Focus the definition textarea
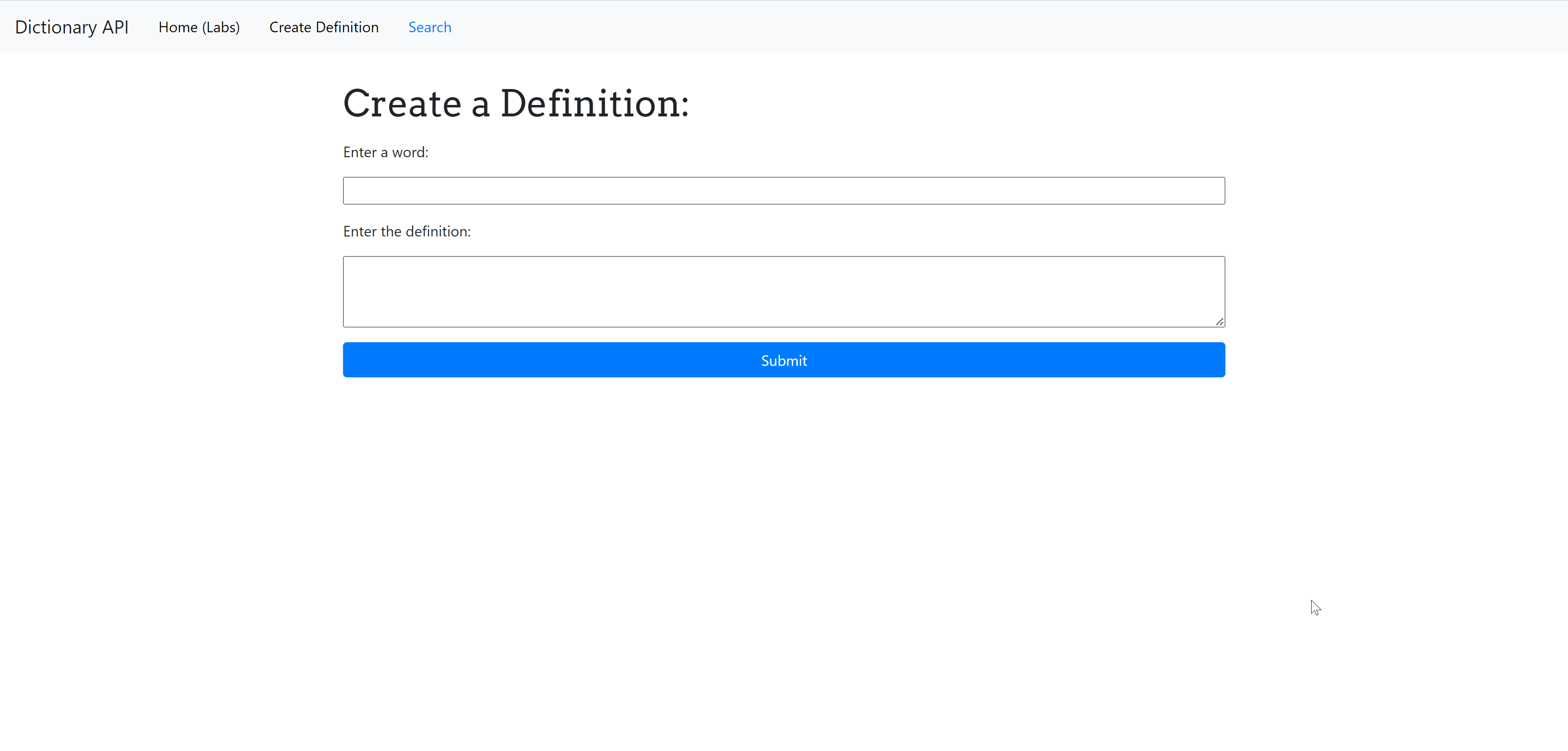This screenshot has width=1568, height=751. [x=784, y=292]
